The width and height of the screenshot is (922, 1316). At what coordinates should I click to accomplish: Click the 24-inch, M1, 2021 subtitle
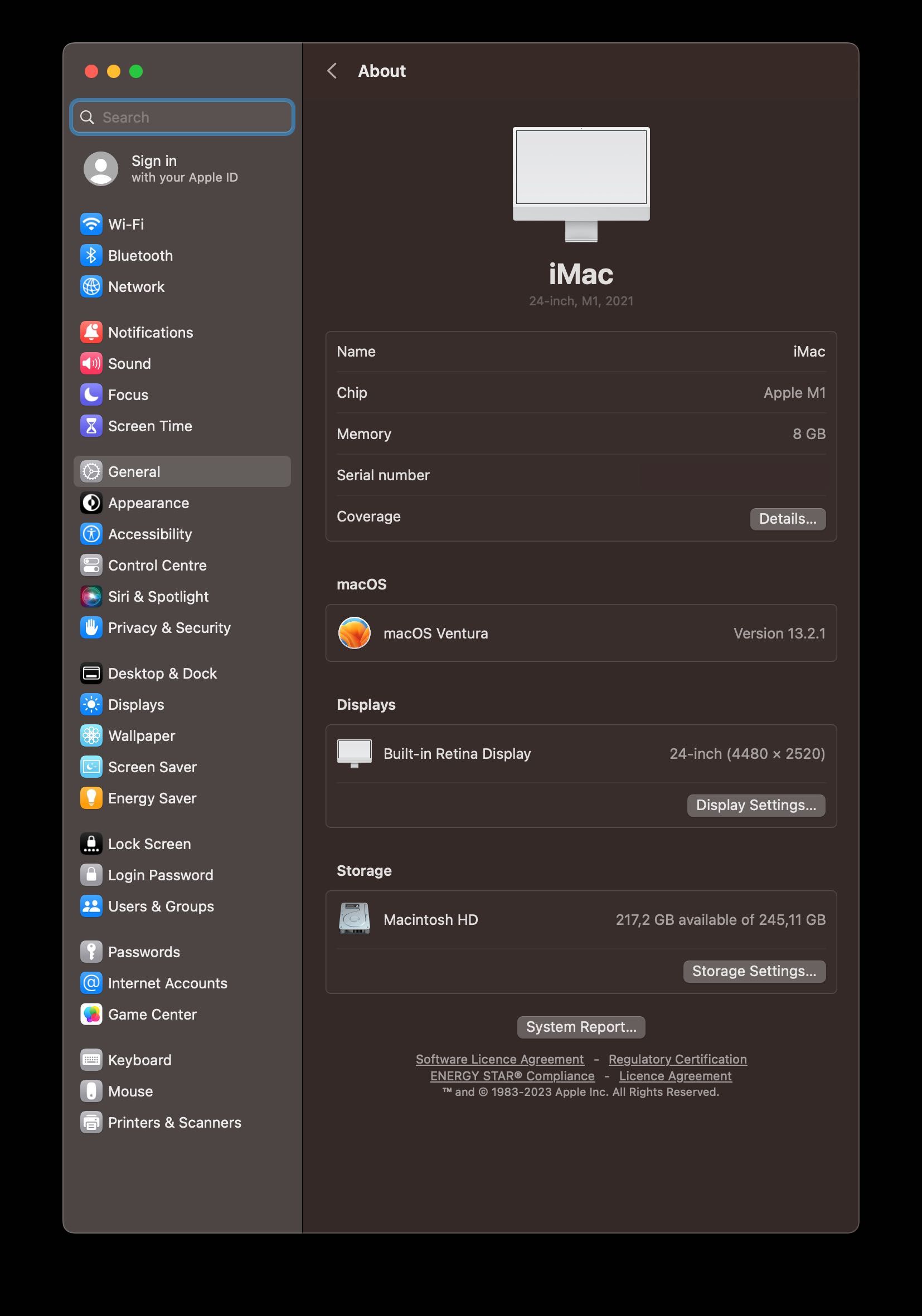[581, 301]
